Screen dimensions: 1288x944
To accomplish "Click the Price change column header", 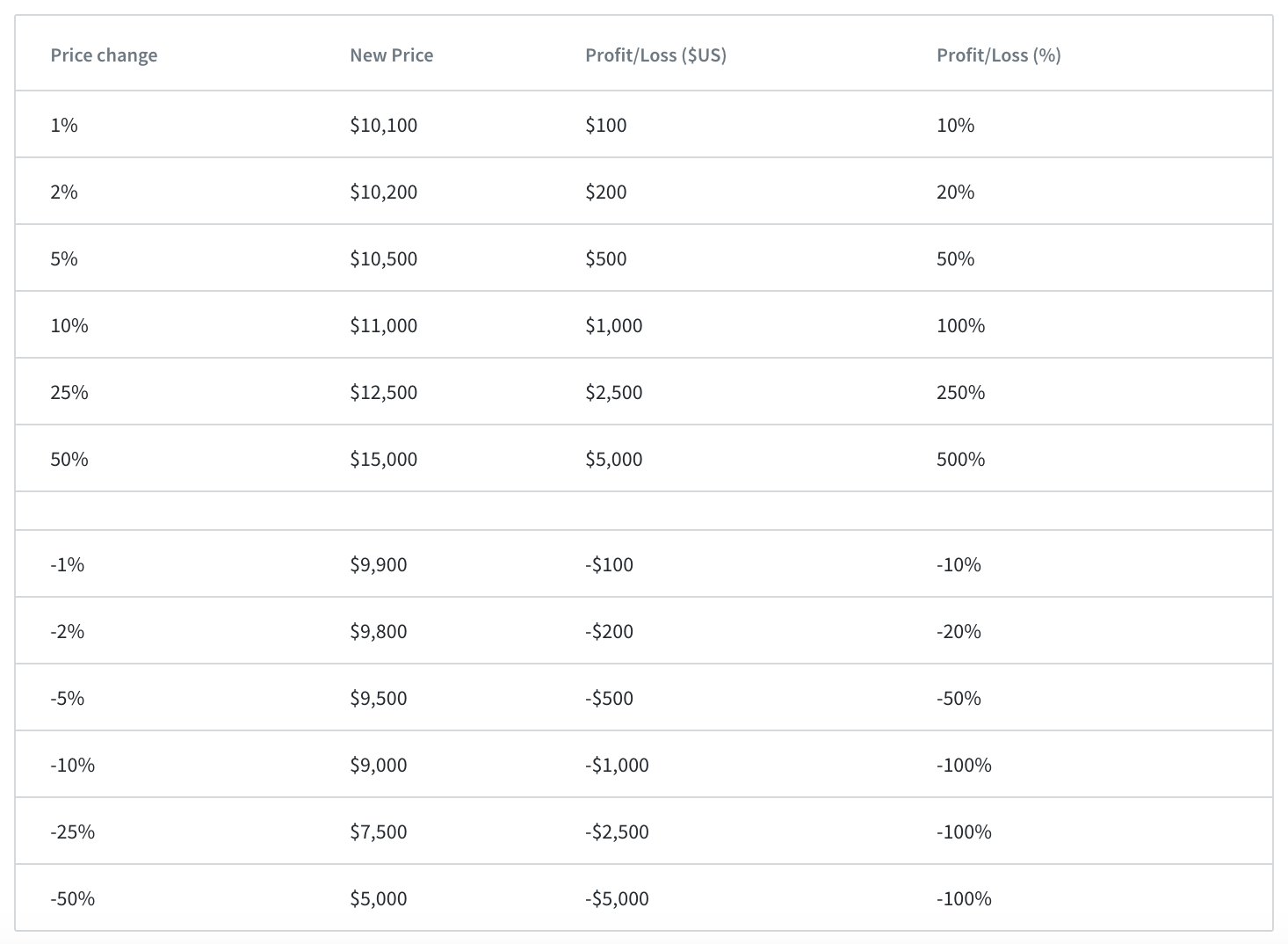I will tap(104, 55).
